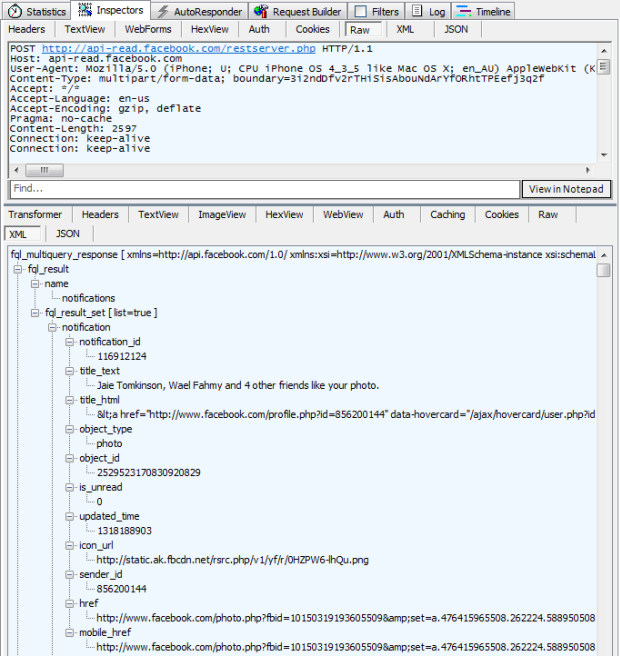Collapse the href node
This screenshot has height=656, width=620.
[x=69, y=603]
